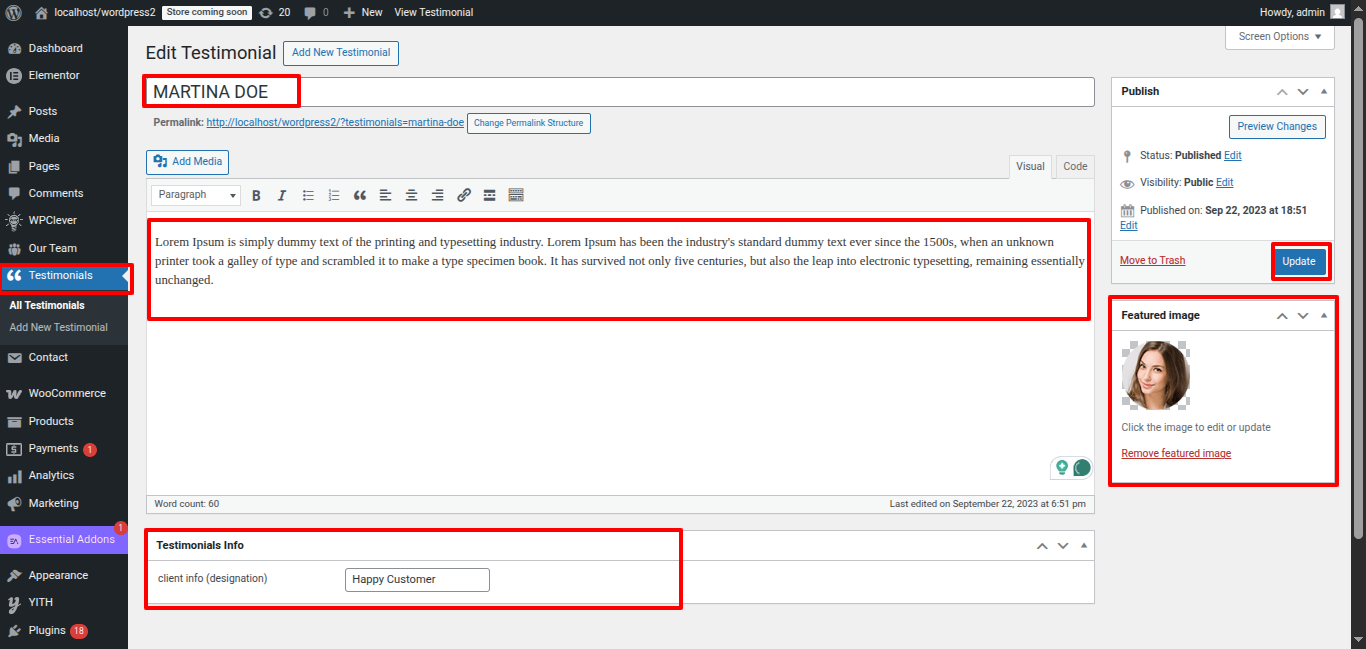Click the Remove featured image link
Viewport: 1366px width, 649px height.
click(1176, 454)
